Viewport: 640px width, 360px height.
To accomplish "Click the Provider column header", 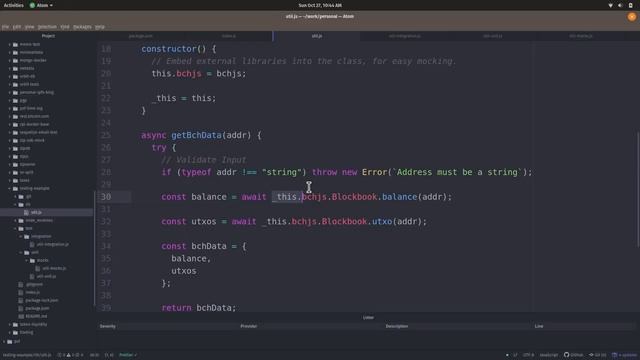I will (249, 326).
